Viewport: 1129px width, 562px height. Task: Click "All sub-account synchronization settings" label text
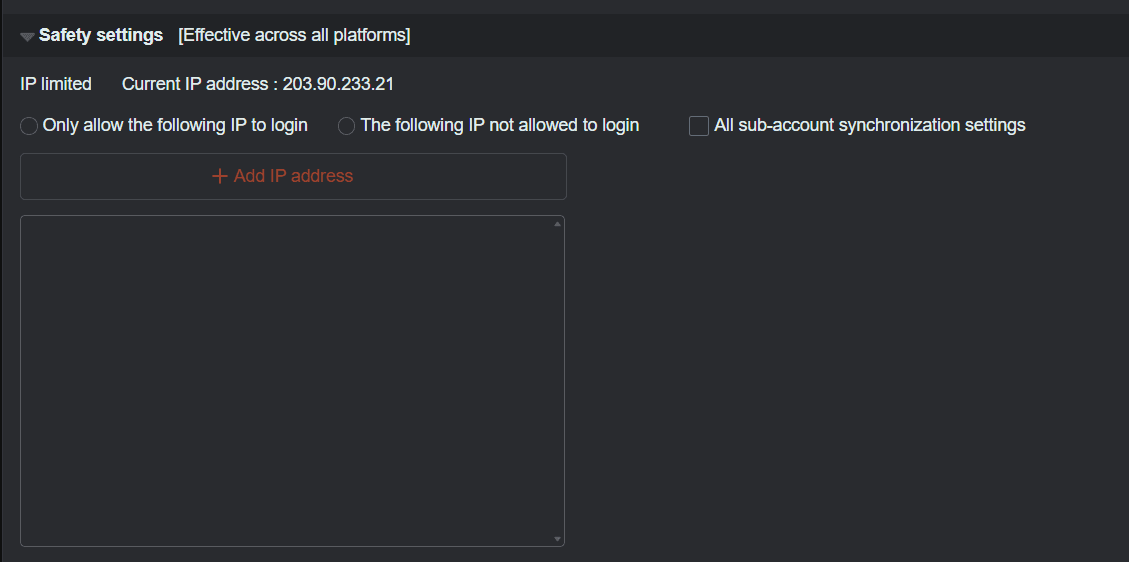tap(869, 125)
